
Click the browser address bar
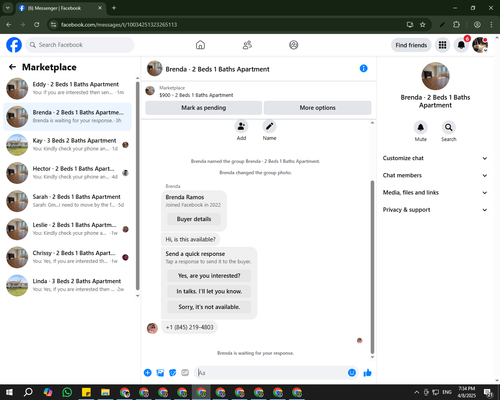tap(230, 25)
